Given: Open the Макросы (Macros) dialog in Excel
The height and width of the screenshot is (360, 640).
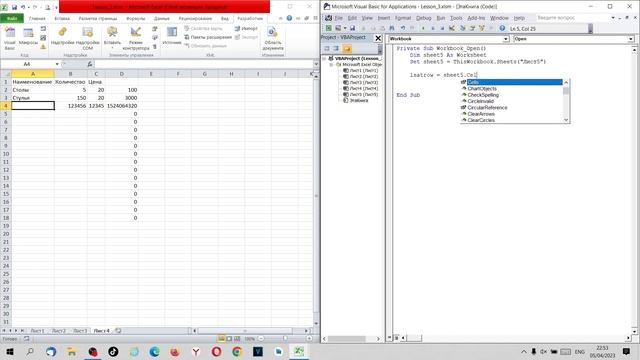Looking at the screenshot, I should pos(28,37).
